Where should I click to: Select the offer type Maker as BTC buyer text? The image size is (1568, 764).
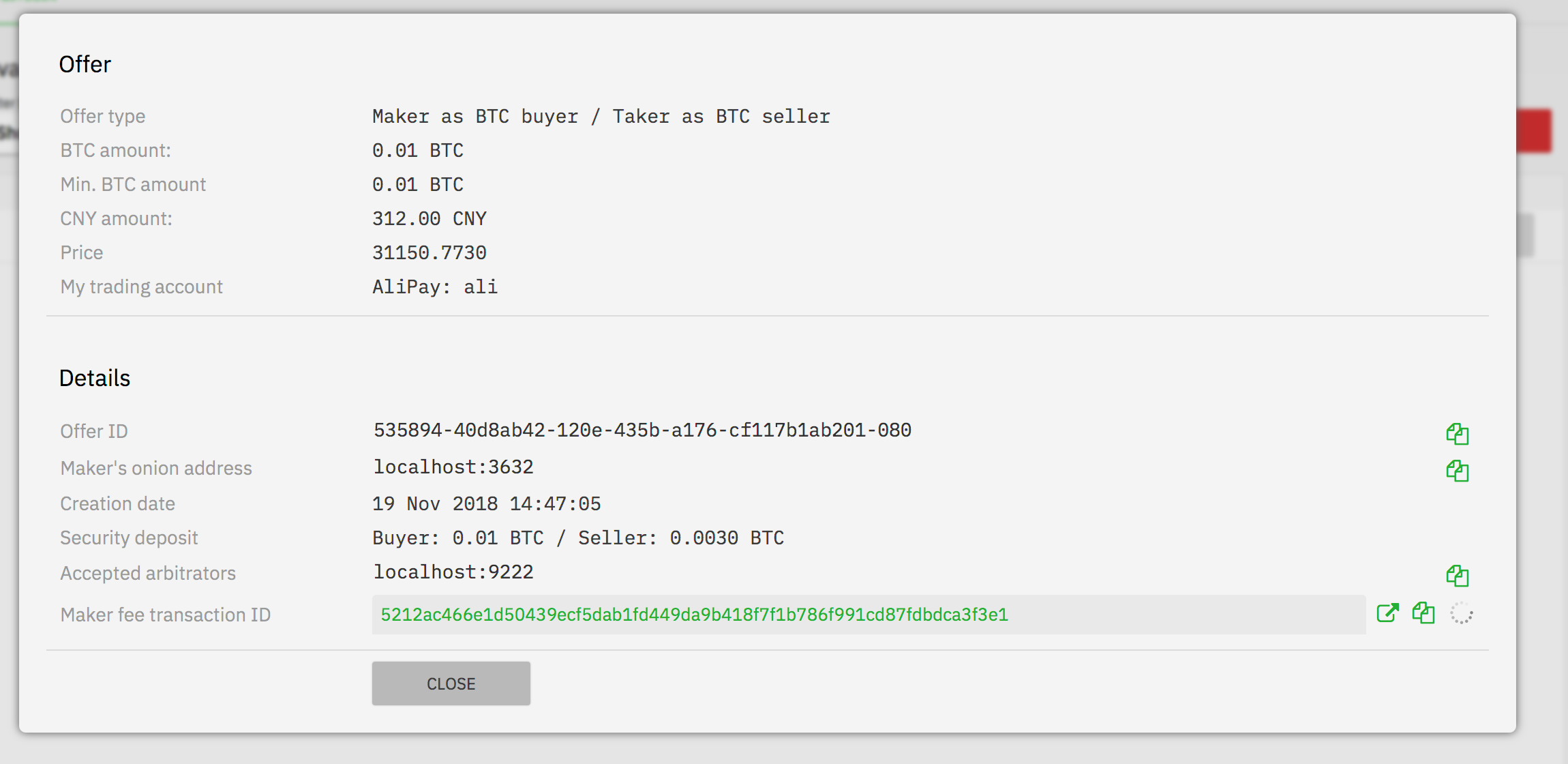601,117
